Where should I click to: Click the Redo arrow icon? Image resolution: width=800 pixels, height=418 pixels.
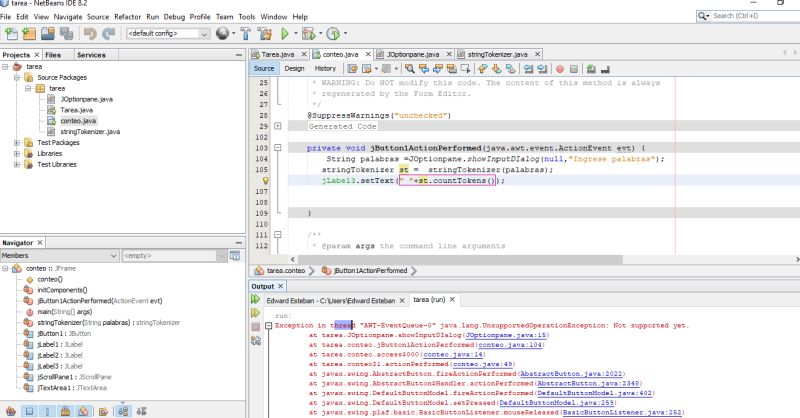[108, 34]
